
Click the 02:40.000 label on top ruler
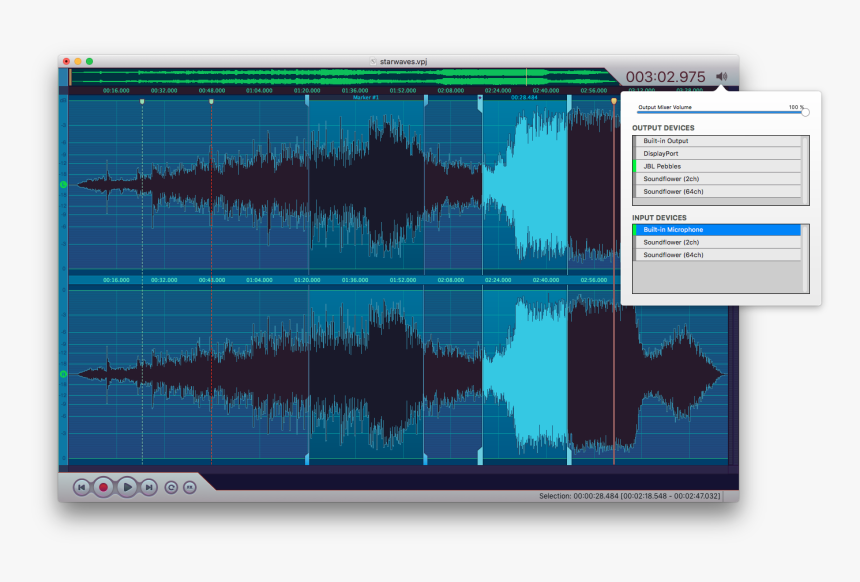[546, 91]
